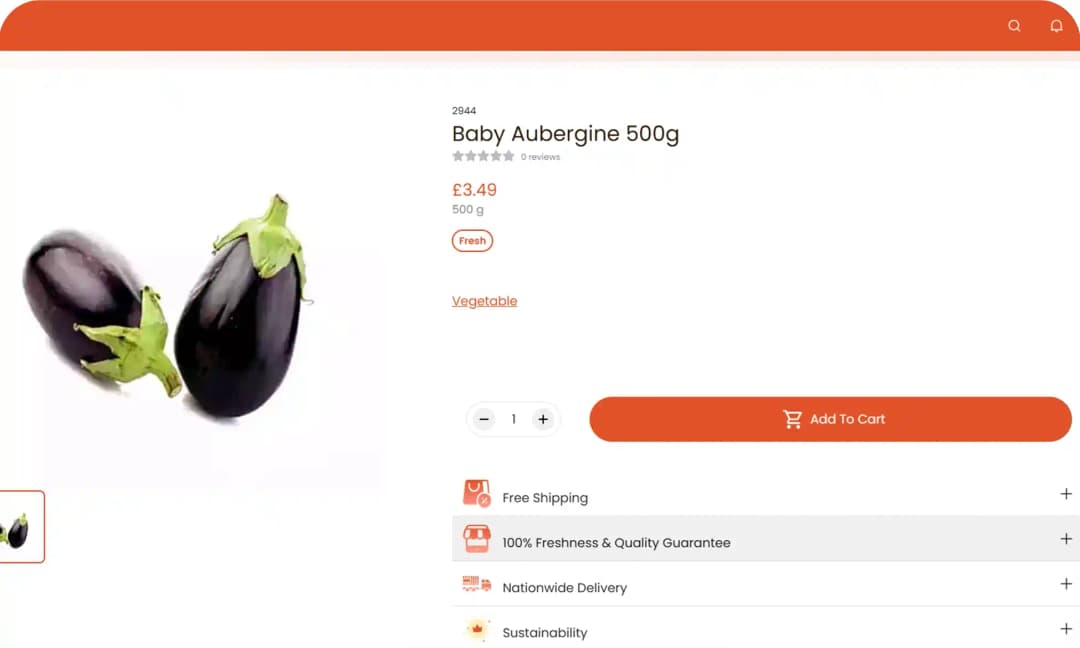Click the Freshness Guarantee storefront icon
Screen dimensions: 1080x648
[477, 540]
